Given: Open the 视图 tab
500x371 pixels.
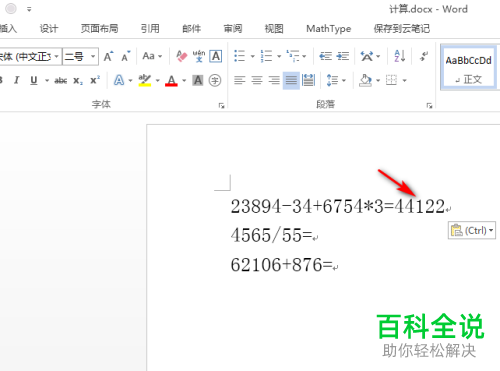Looking at the screenshot, I should click(274, 29).
